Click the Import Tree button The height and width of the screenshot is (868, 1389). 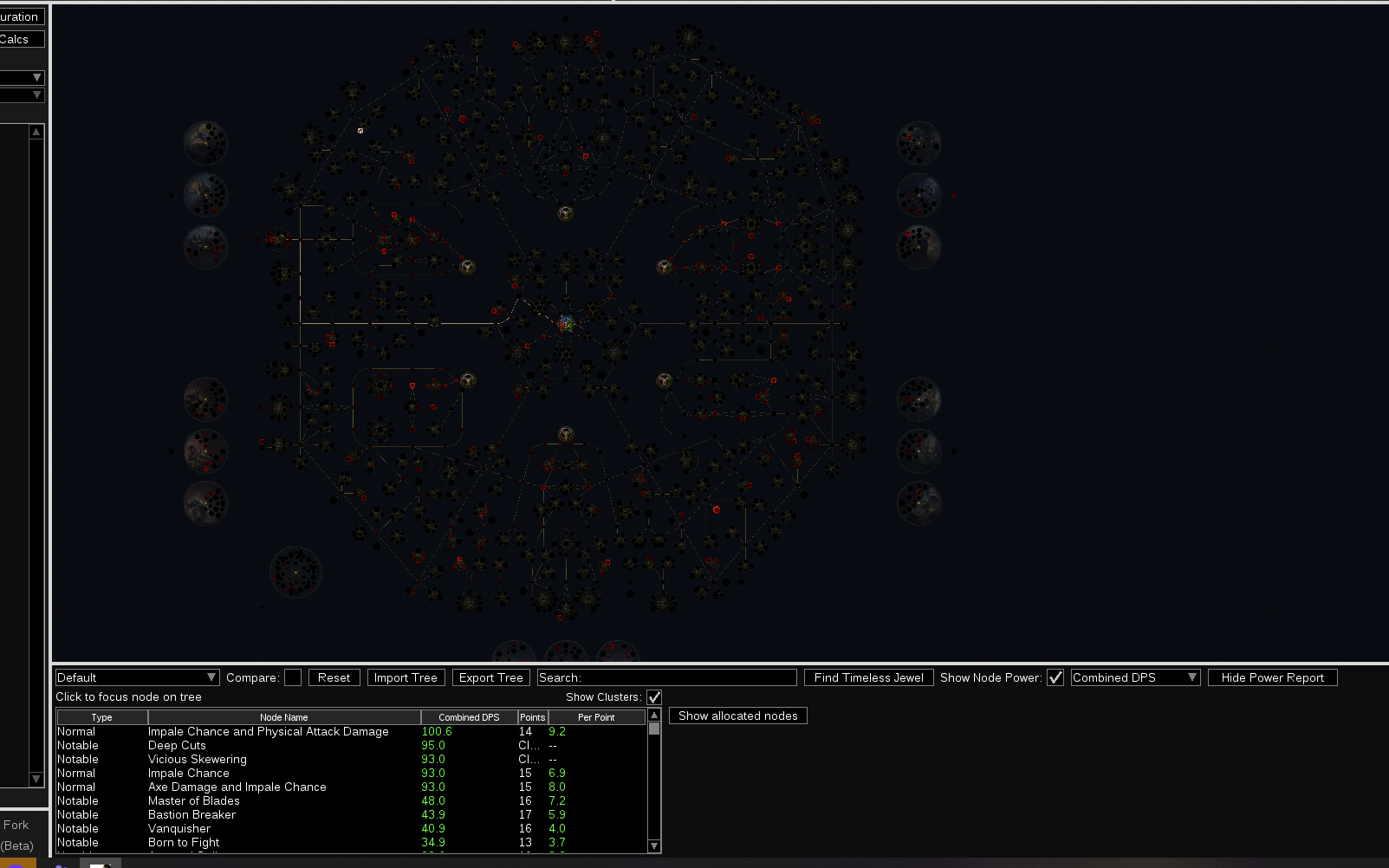[406, 677]
